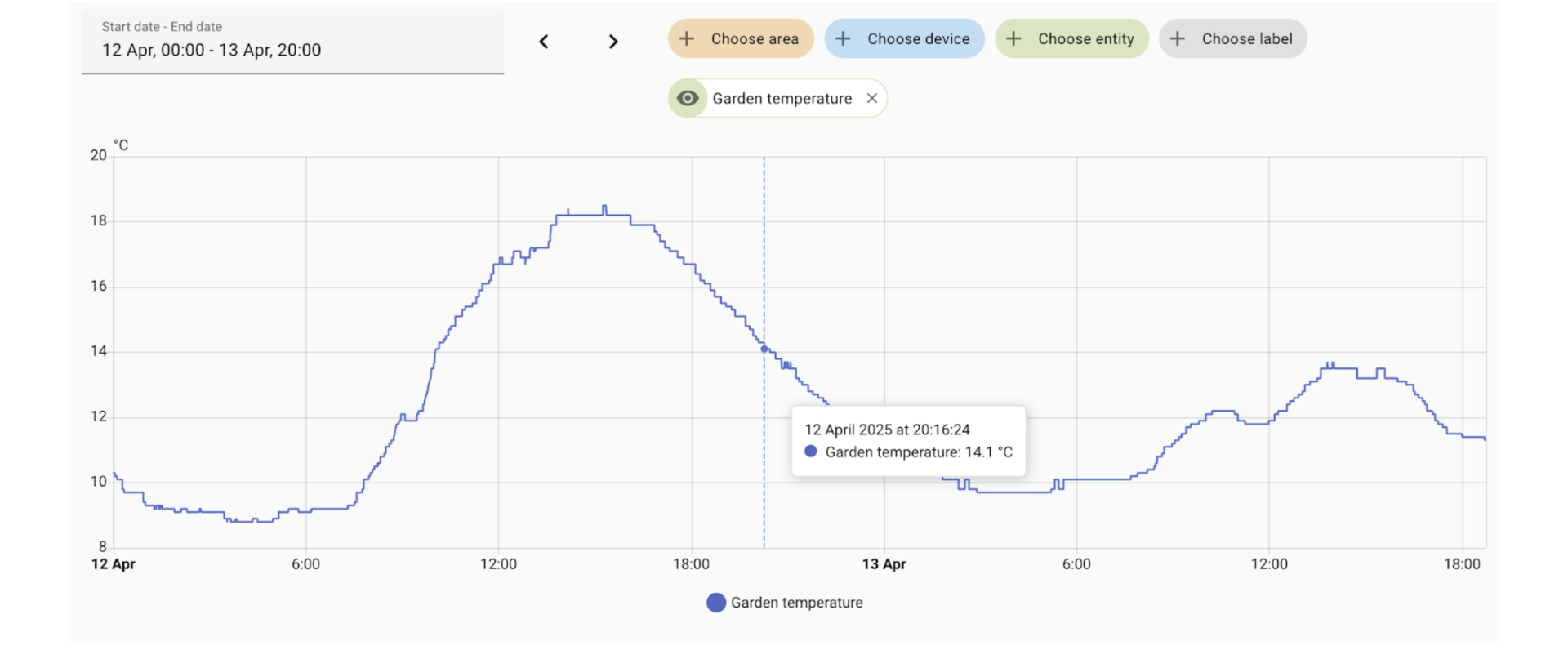Image resolution: width=1568 pixels, height=650 pixels.
Task: Go to the previous date range
Action: click(544, 42)
